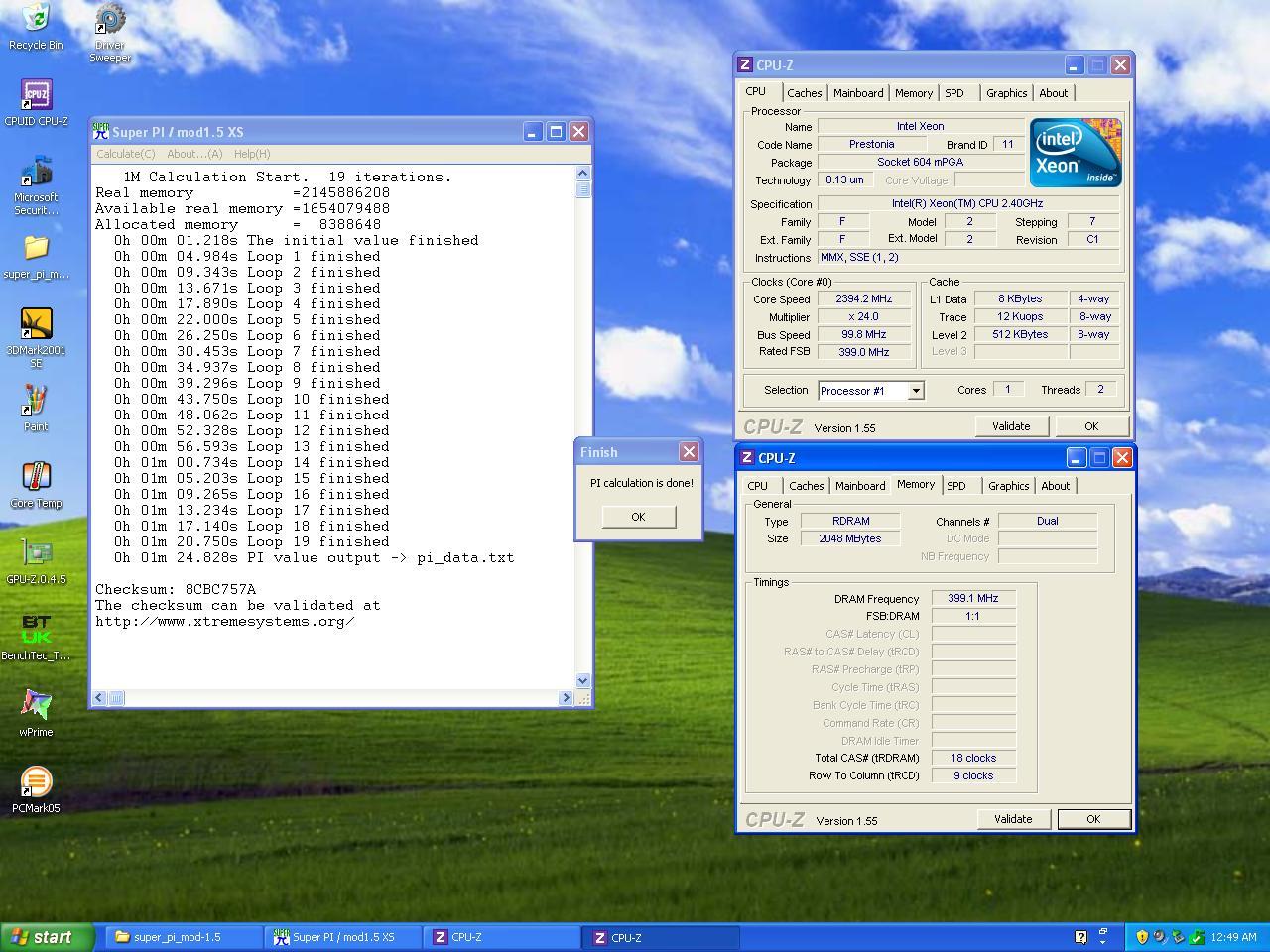
Task: Click the Intel Xeon name field
Action: 921,126
